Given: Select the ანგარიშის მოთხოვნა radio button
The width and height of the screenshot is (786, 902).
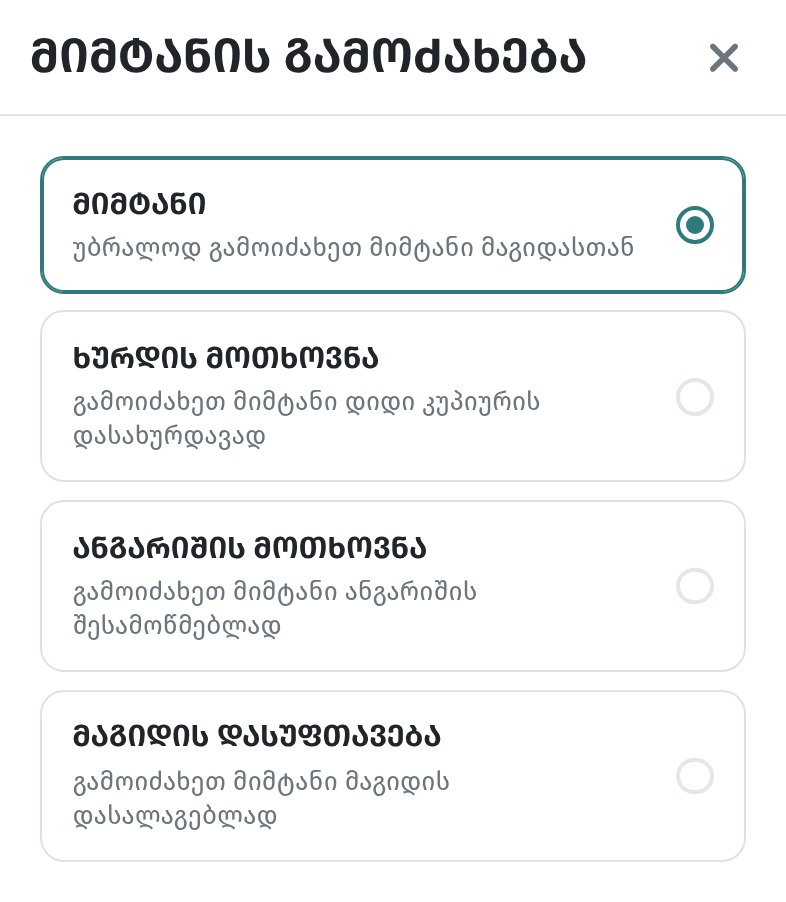Looking at the screenshot, I should click(695, 586).
